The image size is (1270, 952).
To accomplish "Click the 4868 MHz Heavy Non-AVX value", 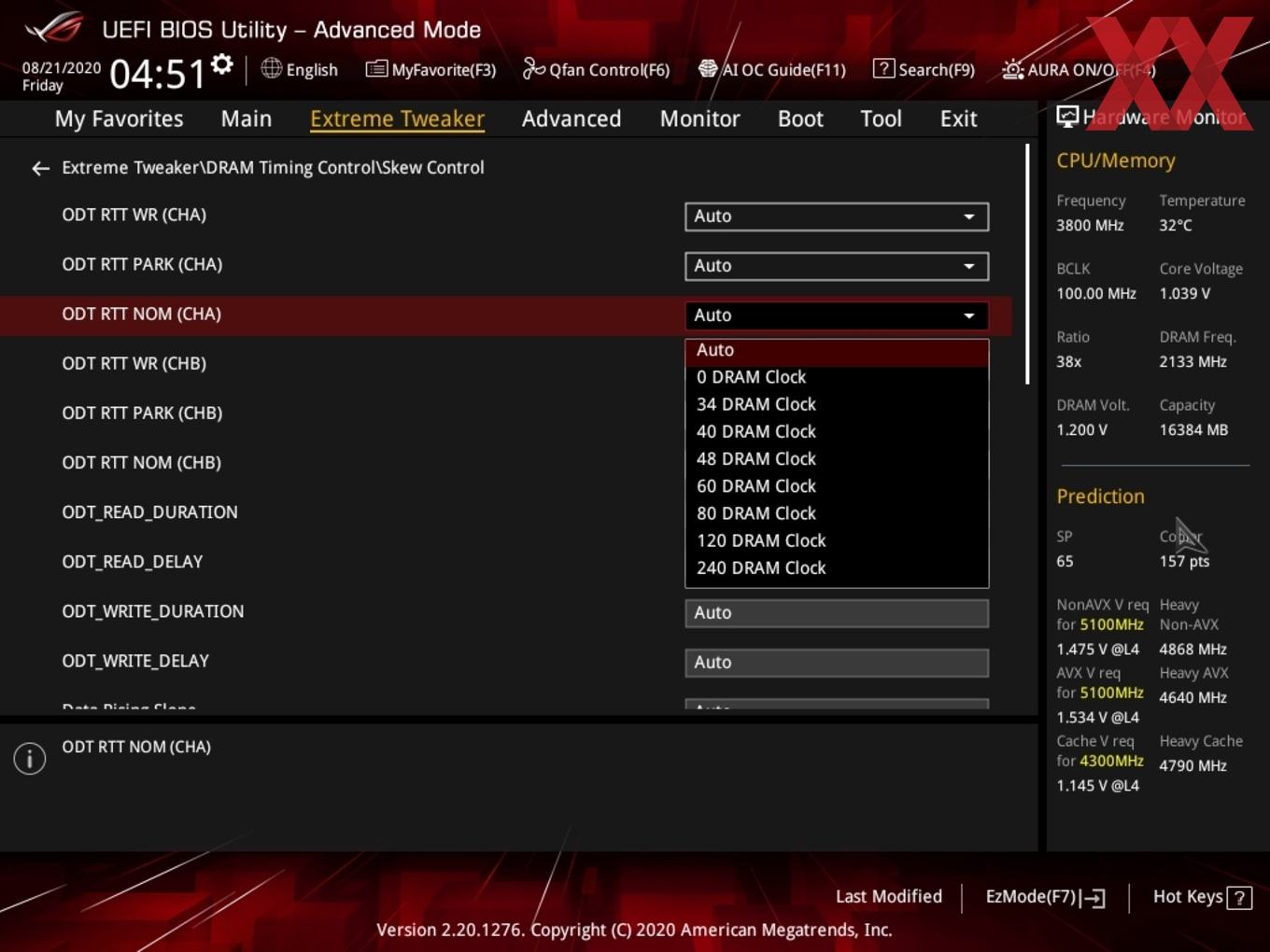I will point(1192,650).
